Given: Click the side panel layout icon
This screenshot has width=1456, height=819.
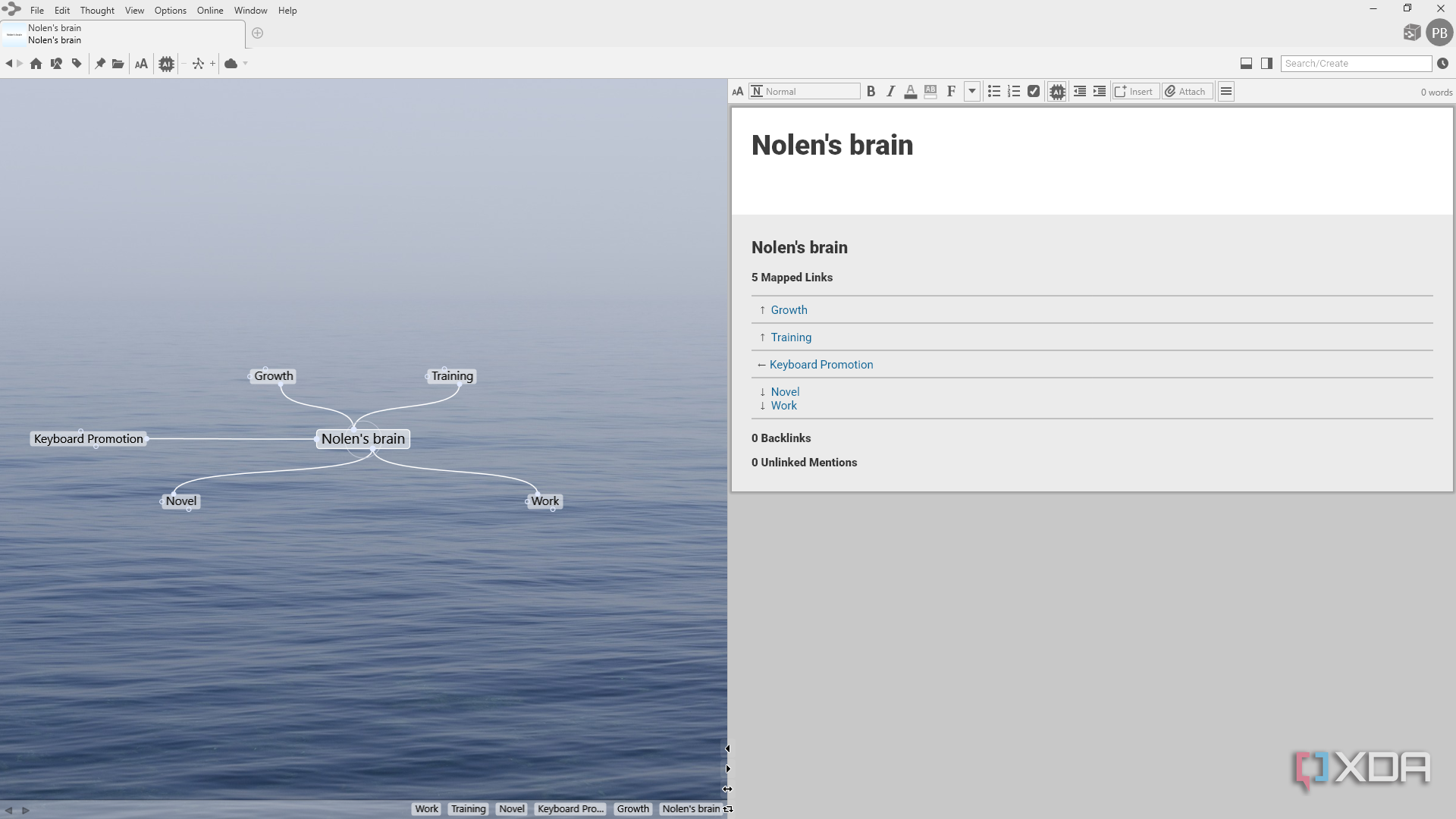Looking at the screenshot, I should pos(1266,64).
